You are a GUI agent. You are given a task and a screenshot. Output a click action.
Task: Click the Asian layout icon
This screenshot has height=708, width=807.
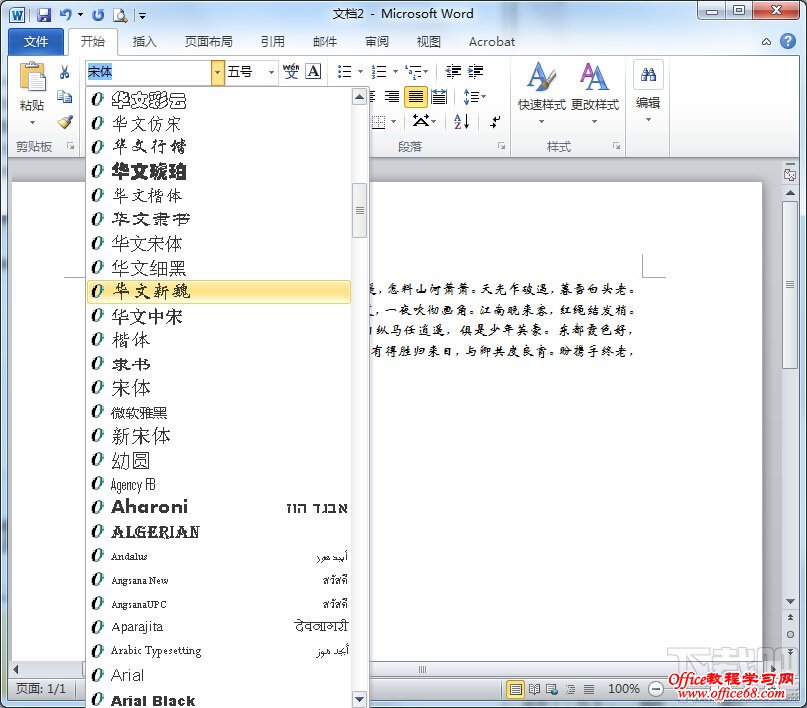[x=422, y=121]
